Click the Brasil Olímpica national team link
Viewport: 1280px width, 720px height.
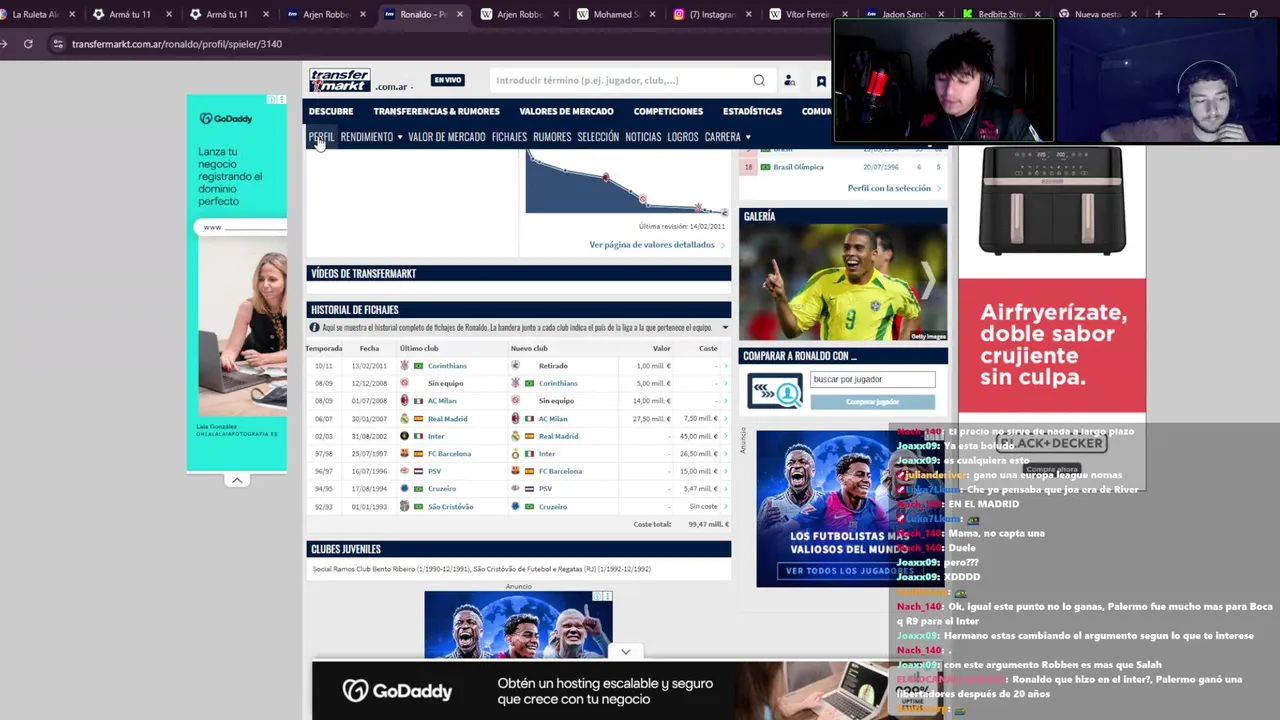point(799,167)
